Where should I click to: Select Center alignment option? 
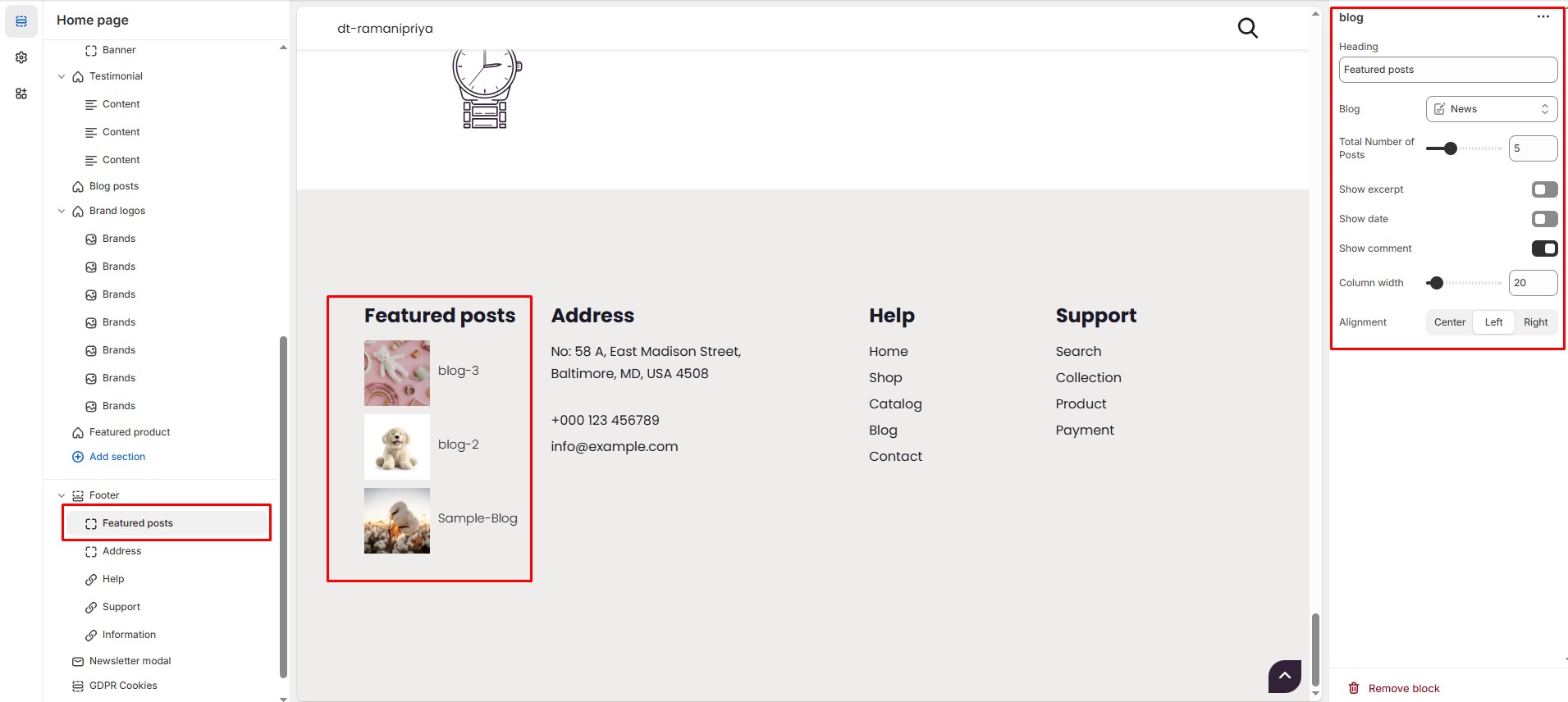1449,322
